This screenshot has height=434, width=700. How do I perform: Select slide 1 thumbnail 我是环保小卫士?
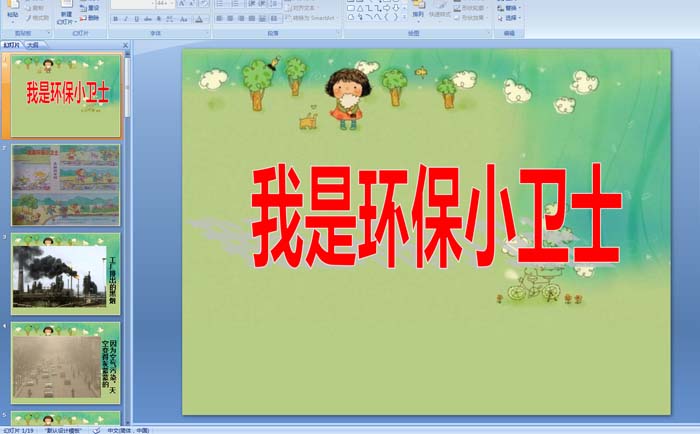tap(66, 96)
